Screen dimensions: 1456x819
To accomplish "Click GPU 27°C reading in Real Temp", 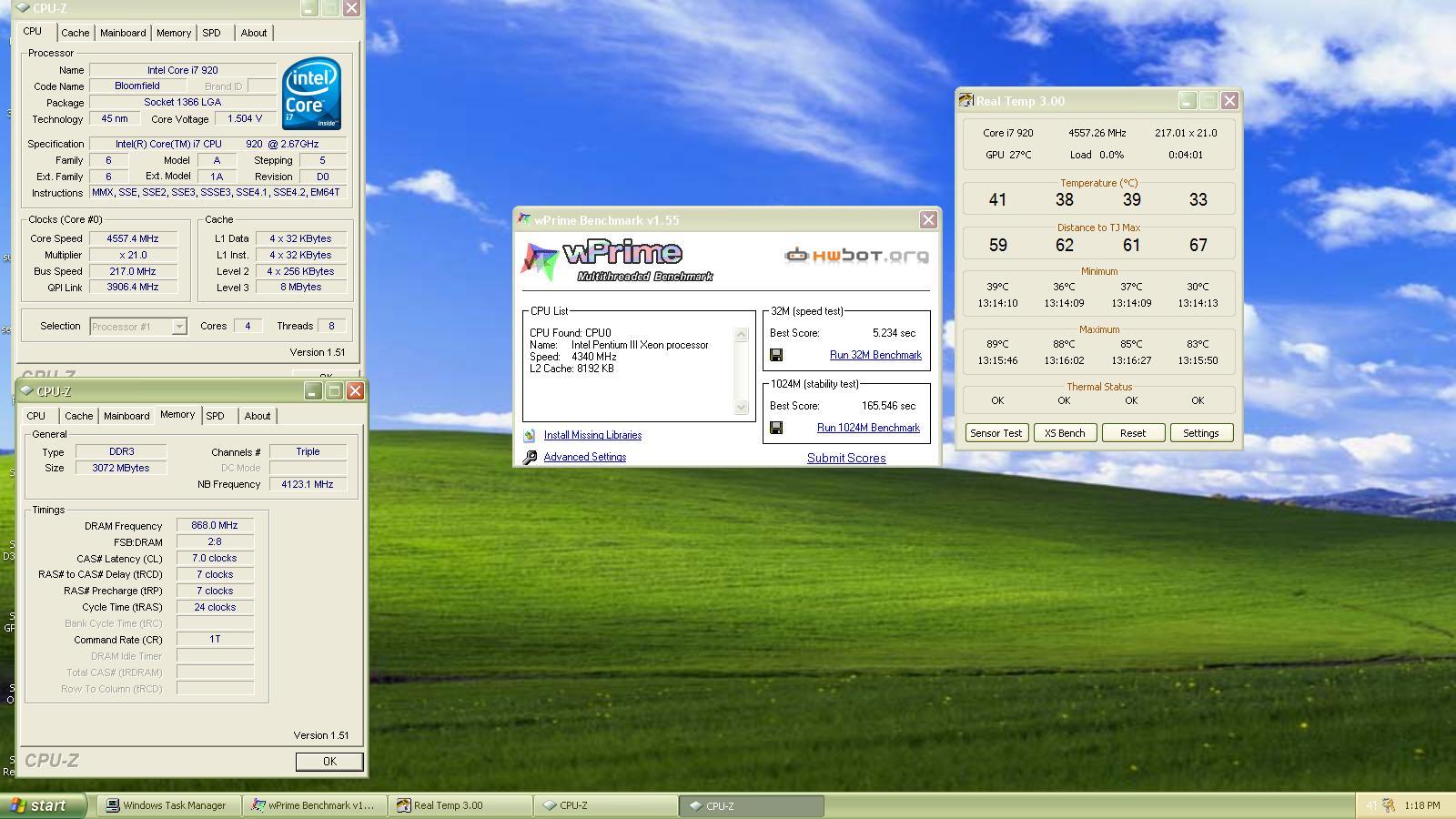I will (1008, 155).
